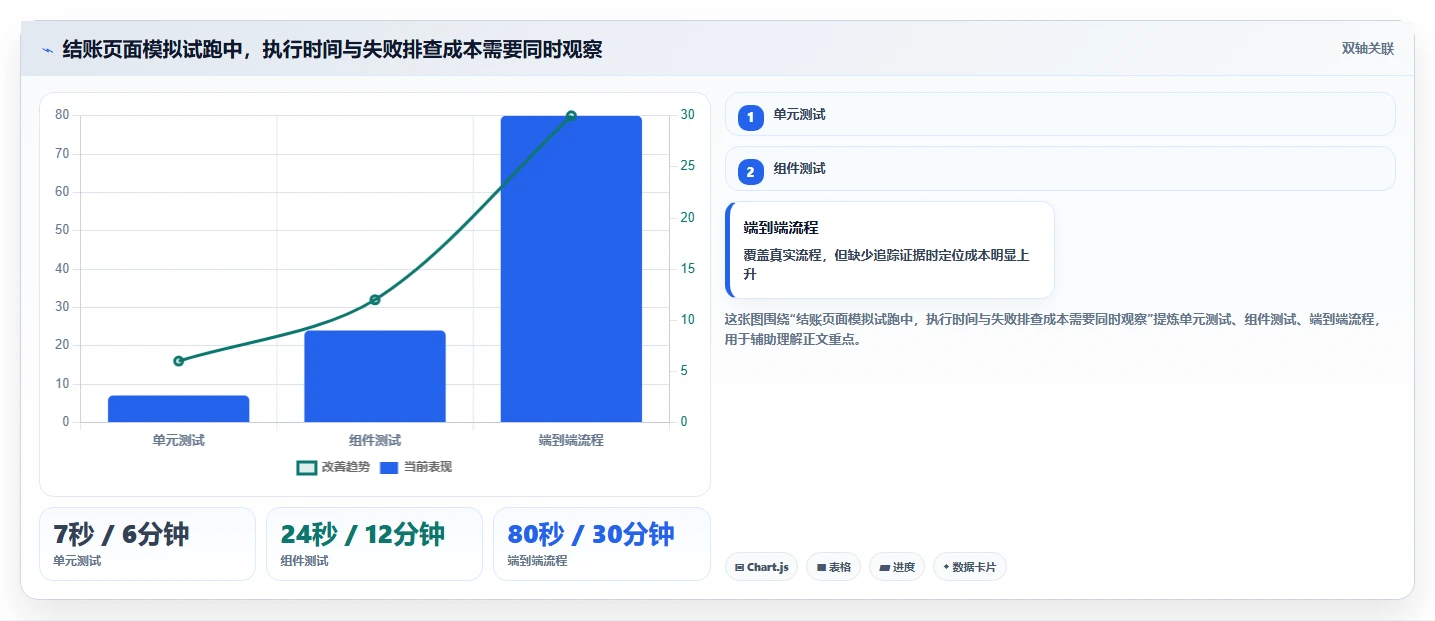Toggle 当前表现 legend item in the chart
Image resolution: width=1435 pixels, height=621 pixels.
pos(416,467)
